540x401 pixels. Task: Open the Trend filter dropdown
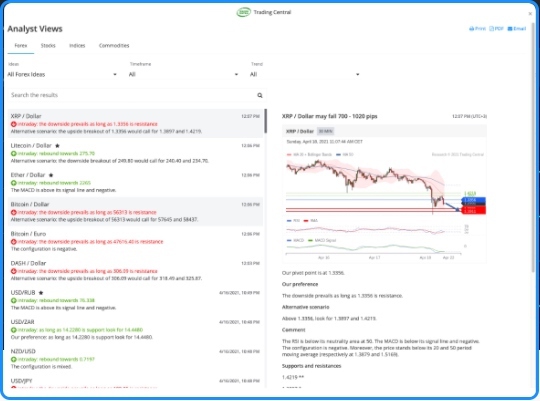(x=305, y=74)
